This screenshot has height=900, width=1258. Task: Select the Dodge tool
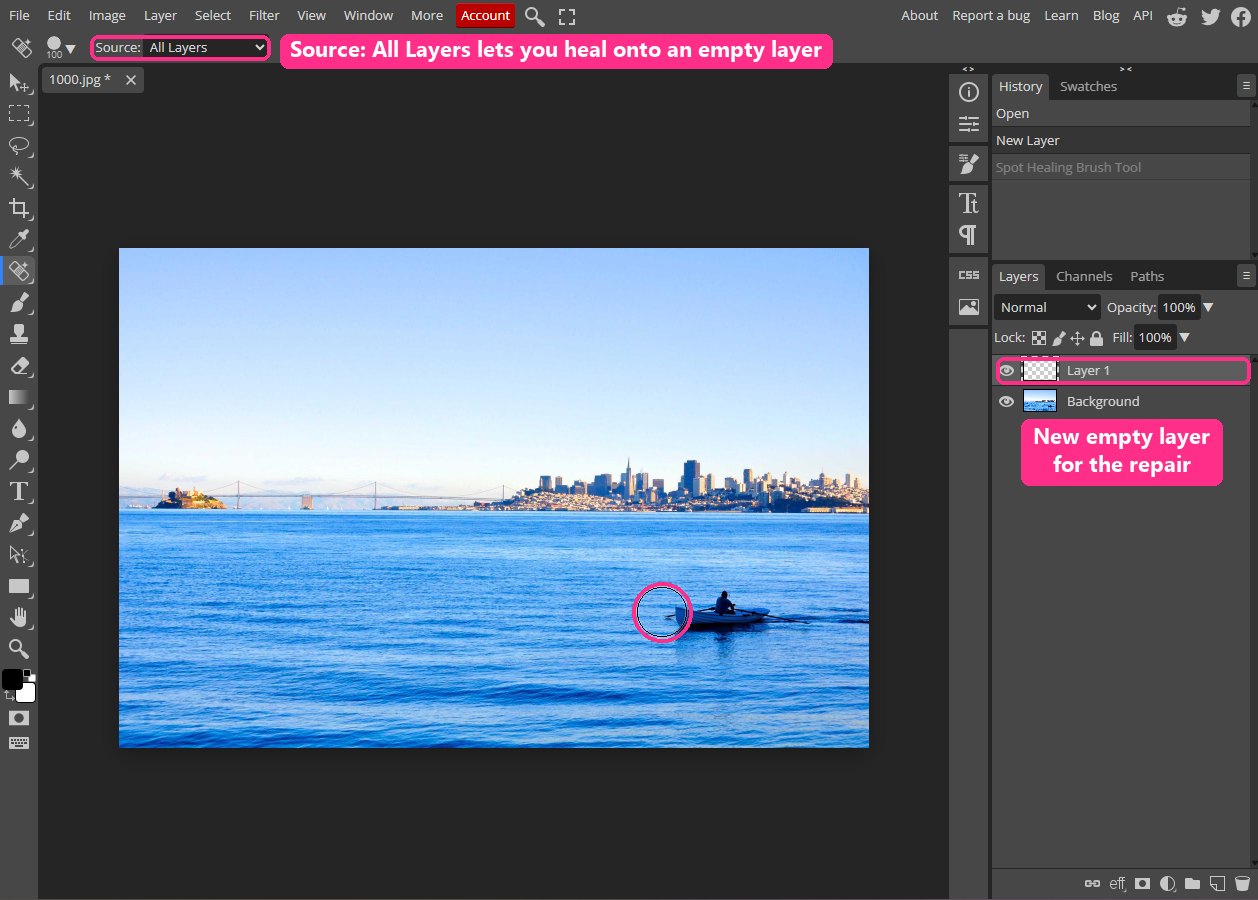coord(19,460)
